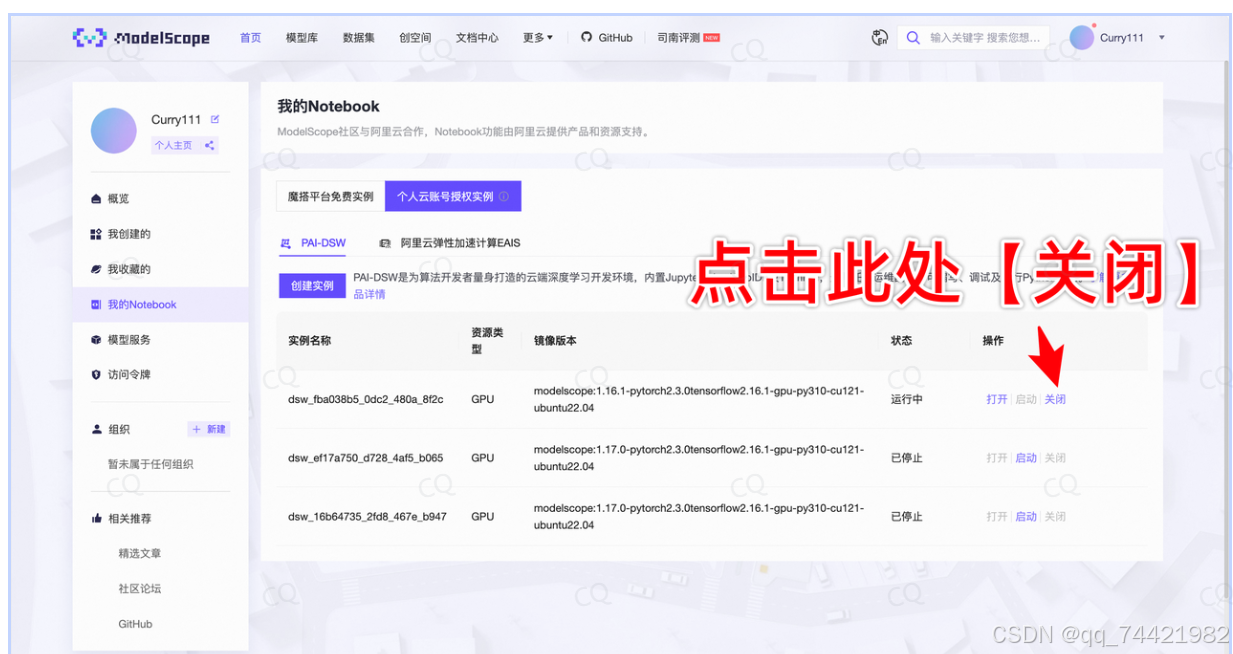Focus the keyword search input field
Screen dimensions: 1233x654
pyautogui.click(x=985, y=38)
